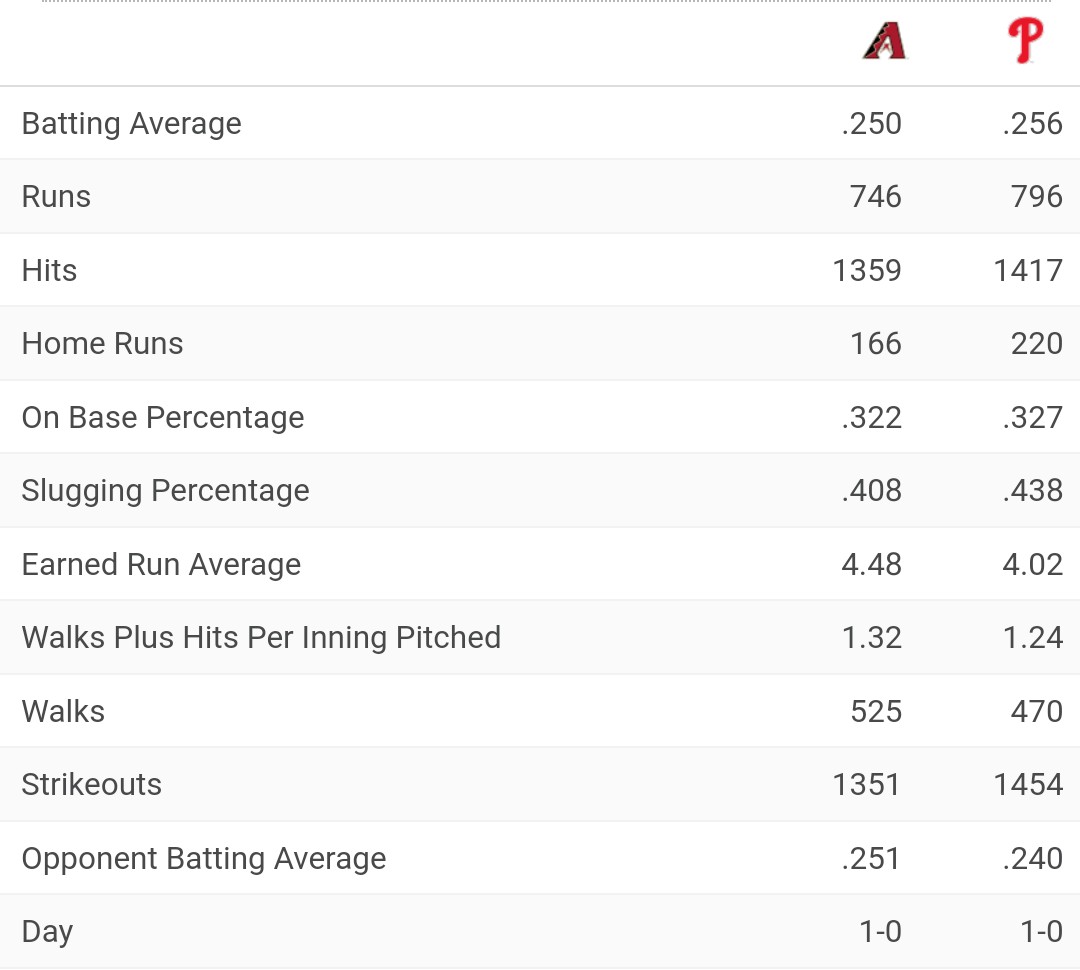
Task: Click the Phillies Strikeouts value 1454
Action: pyautogui.click(x=1027, y=785)
